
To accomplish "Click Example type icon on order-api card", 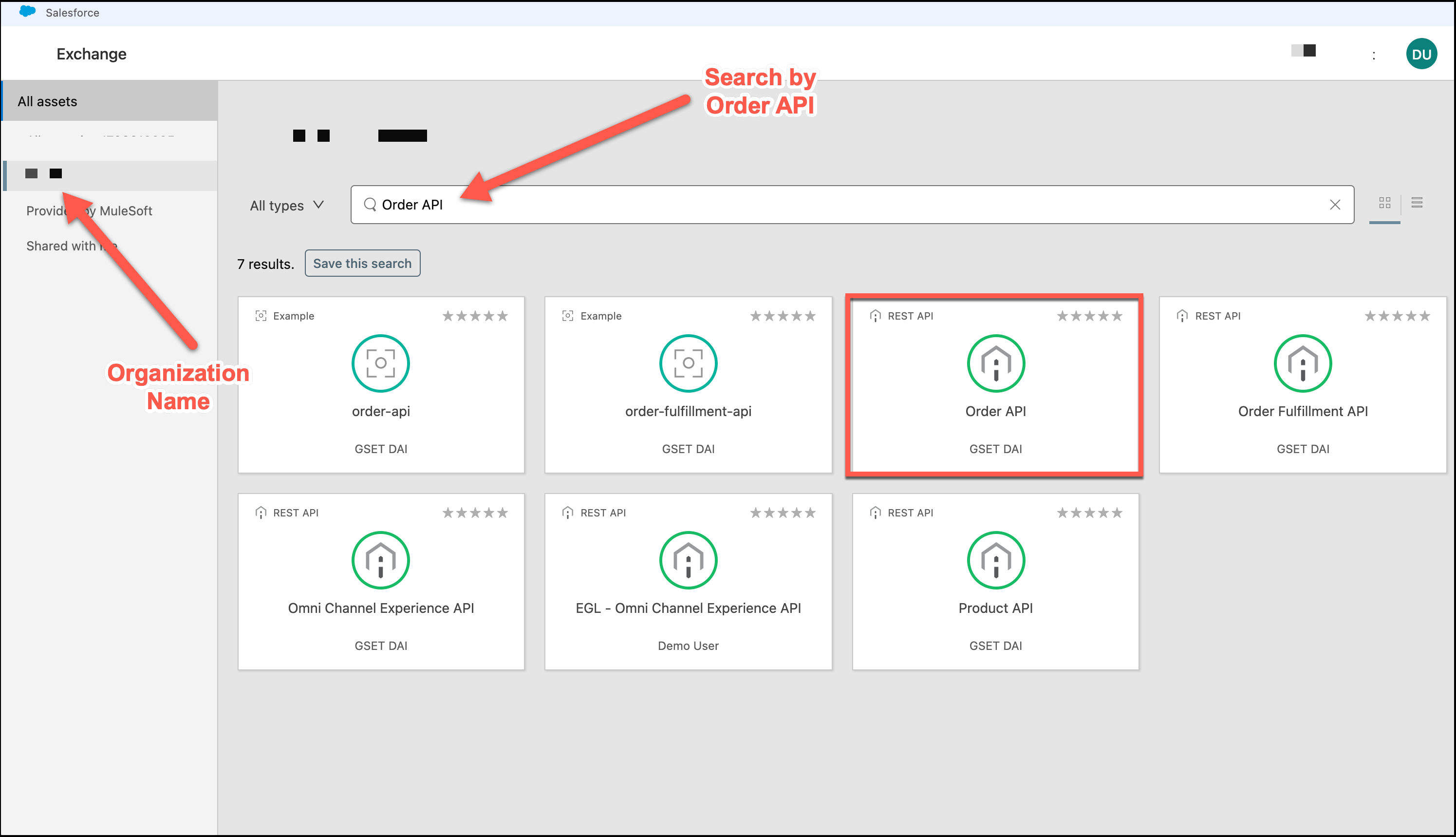I will 261,316.
